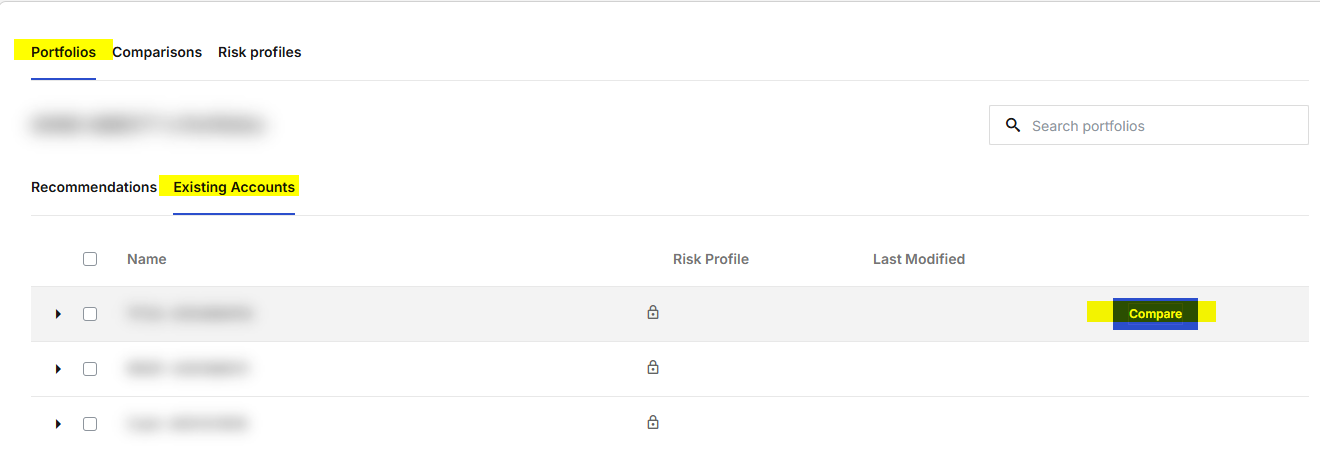Check the second portfolio row checkbox
This screenshot has height=465, width=1320.
(90, 369)
